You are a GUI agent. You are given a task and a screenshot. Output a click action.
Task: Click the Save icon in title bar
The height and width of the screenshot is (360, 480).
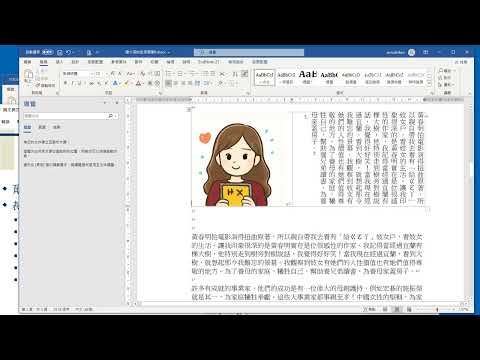pos(60,52)
